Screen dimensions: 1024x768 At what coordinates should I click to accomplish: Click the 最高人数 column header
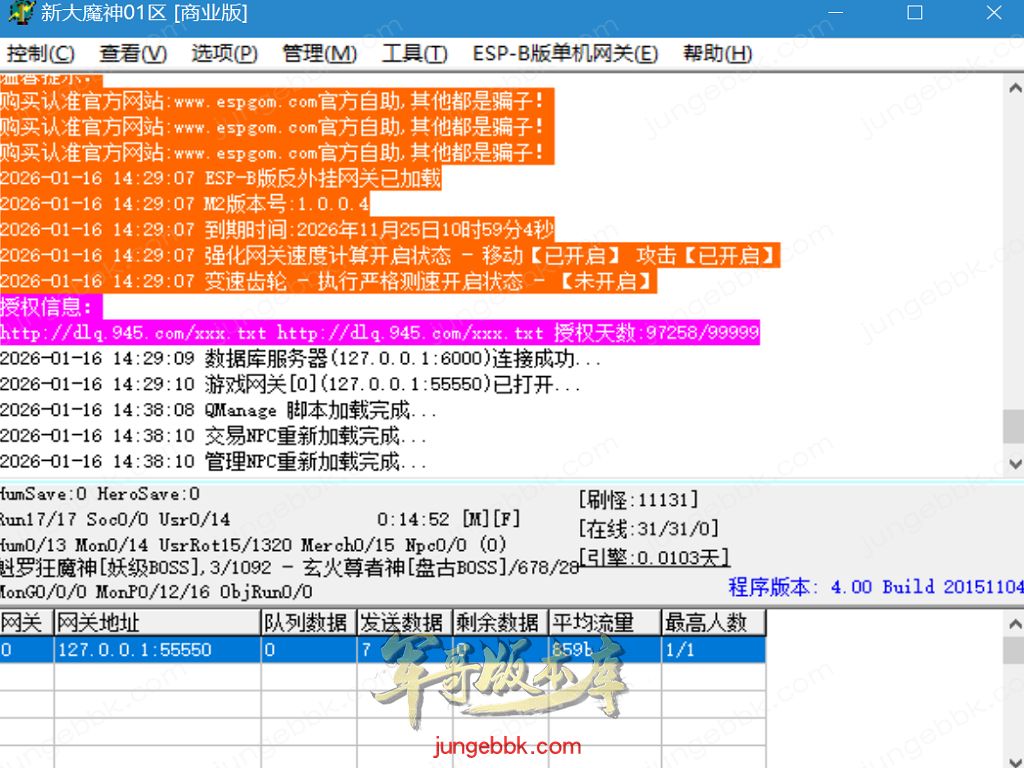pyautogui.click(x=713, y=623)
